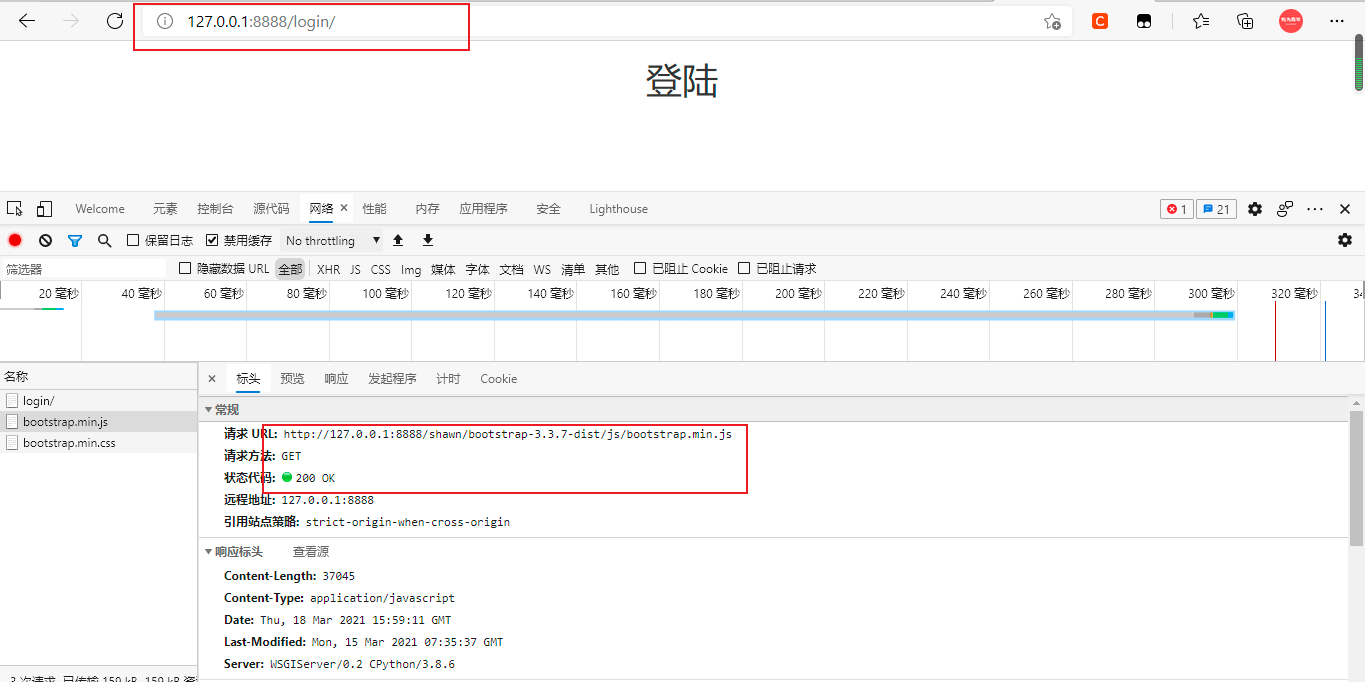Select the 预览 detail tab
The width and height of the screenshot is (1365, 682).
pos(292,379)
